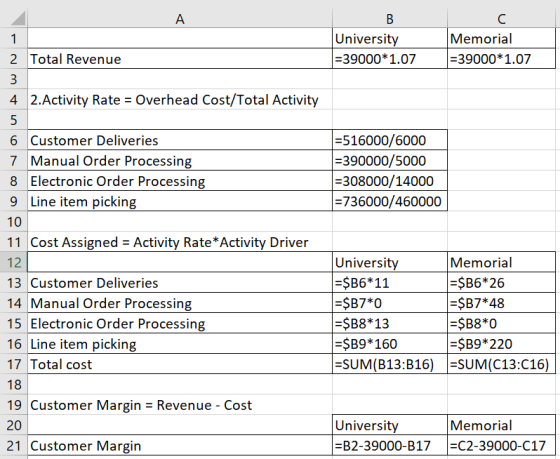
Task: Click cell A2 'Total Revenue'
Action: [180, 59]
